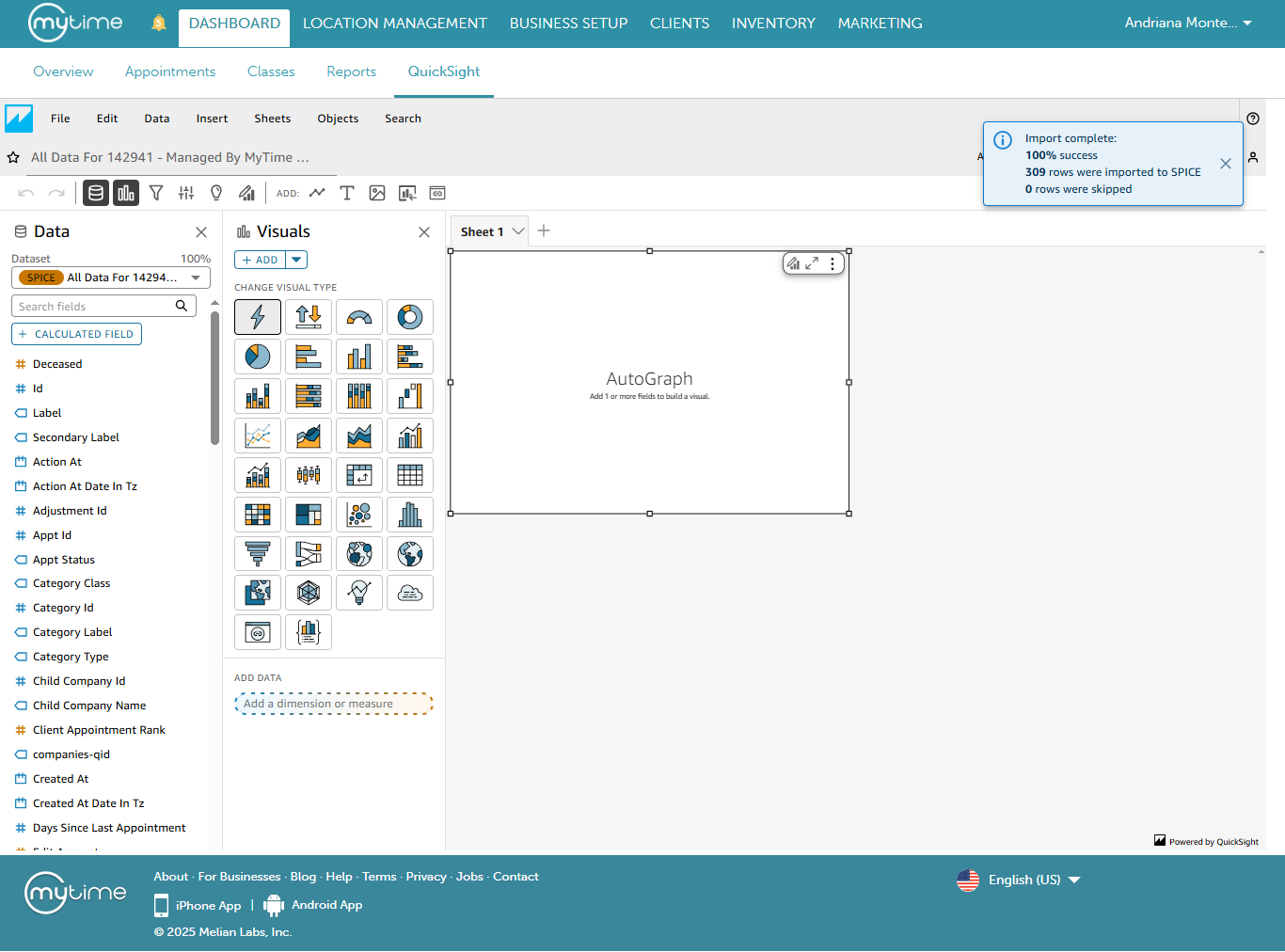Click the Calculated Field button
Viewport: 1285px width, 952px height.
(76, 334)
